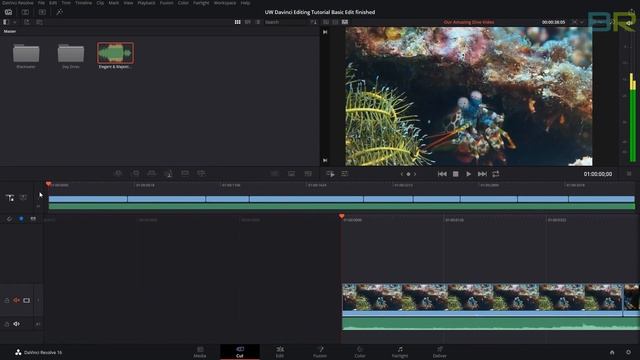Select source clip viewer mode

(326, 22)
